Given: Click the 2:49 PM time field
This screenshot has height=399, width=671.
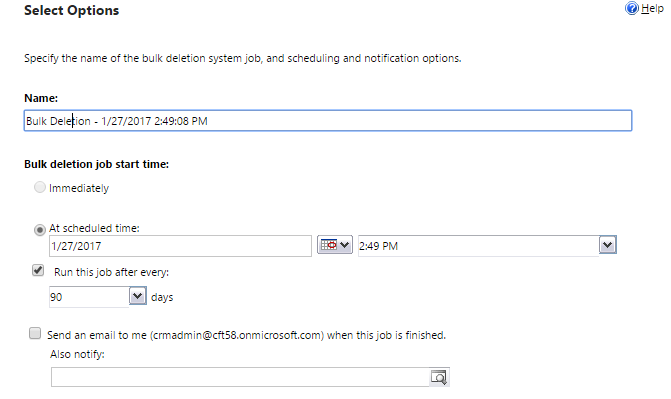Looking at the screenshot, I should [x=478, y=246].
